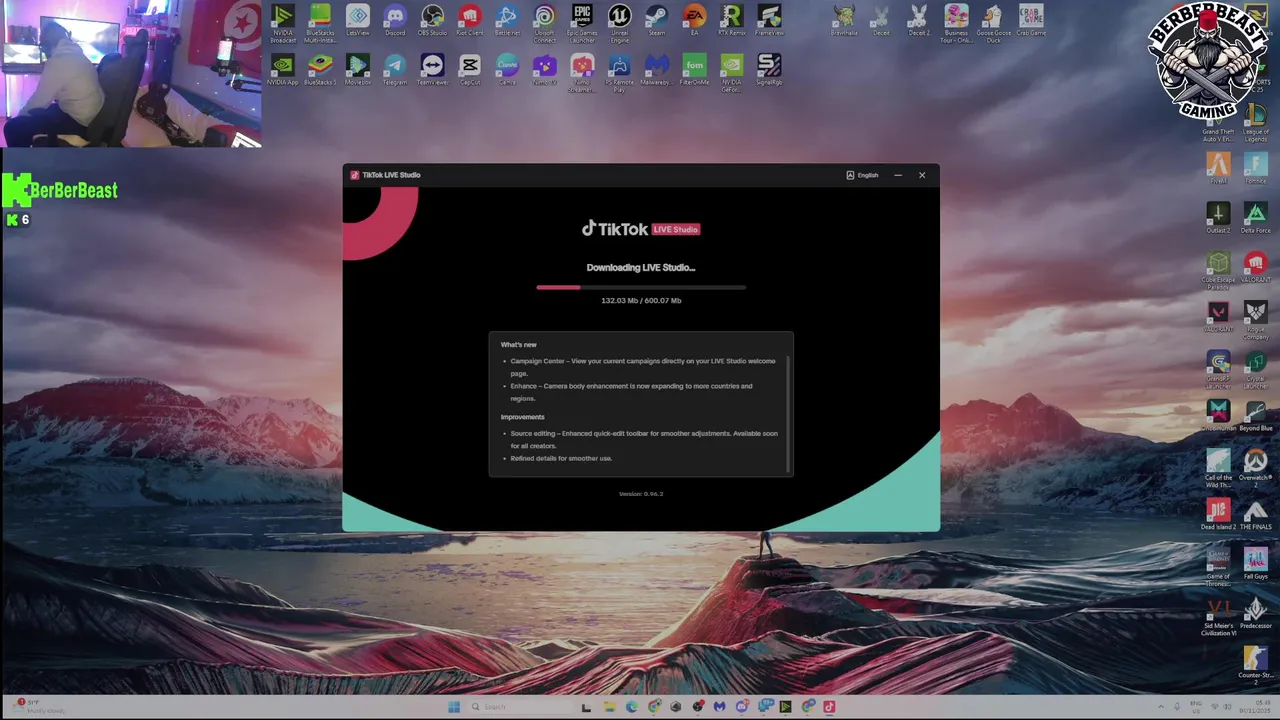Launch Overwatch 2 from the desktop

click(1255, 468)
